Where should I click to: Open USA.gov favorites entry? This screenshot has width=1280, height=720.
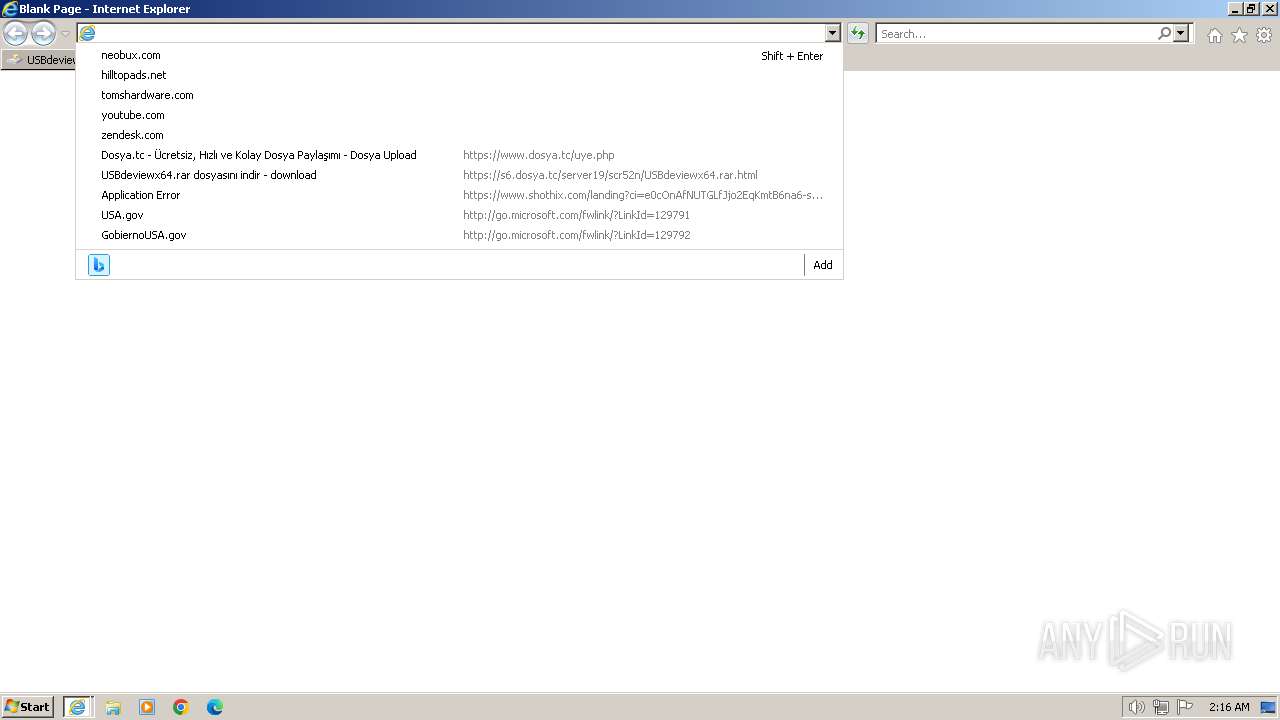[460, 215]
